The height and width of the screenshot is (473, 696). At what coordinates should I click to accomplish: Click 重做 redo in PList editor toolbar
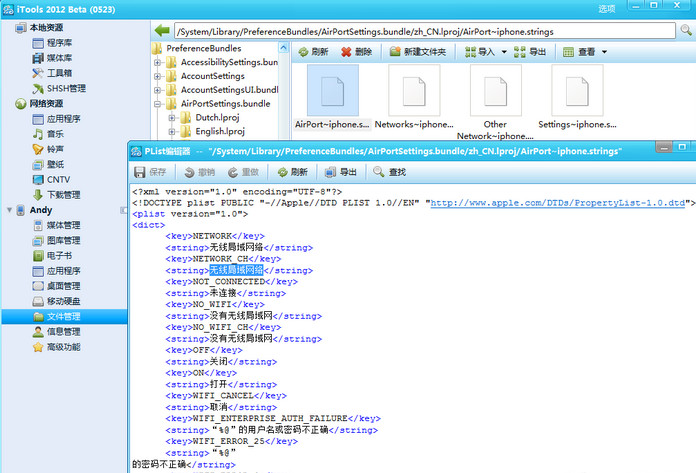[243, 172]
